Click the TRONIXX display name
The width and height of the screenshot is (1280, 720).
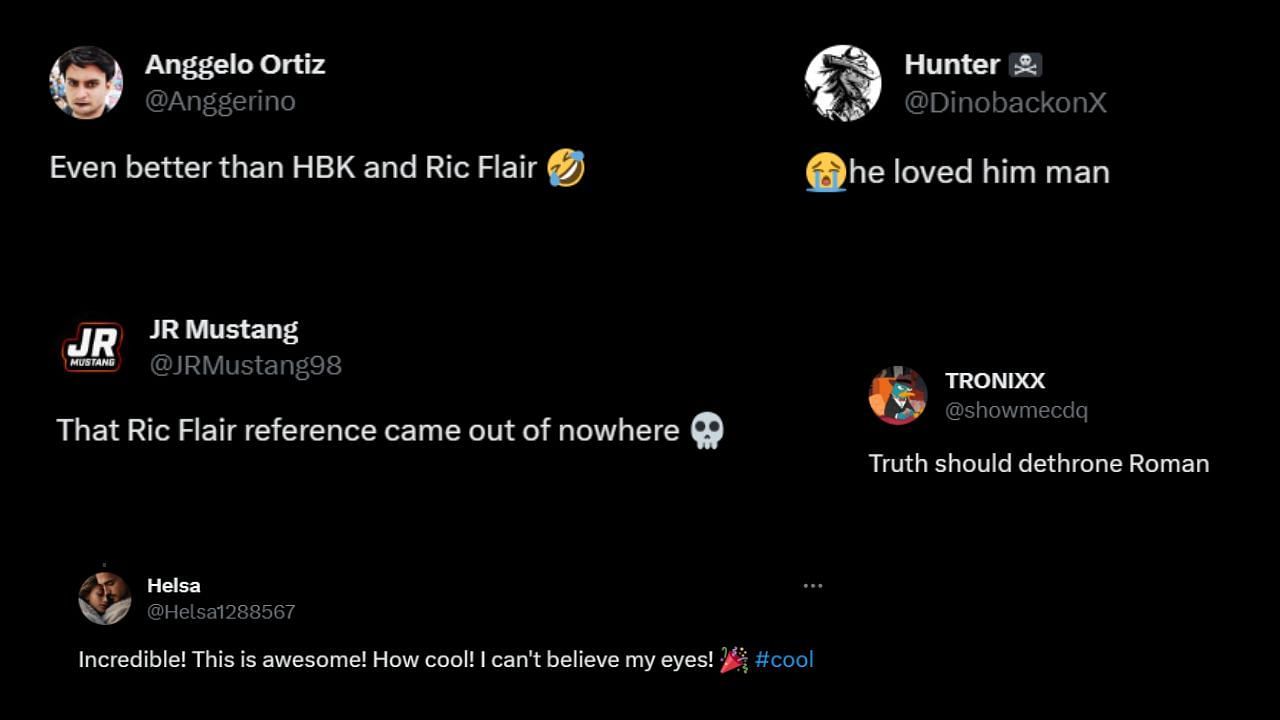click(995, 381)
